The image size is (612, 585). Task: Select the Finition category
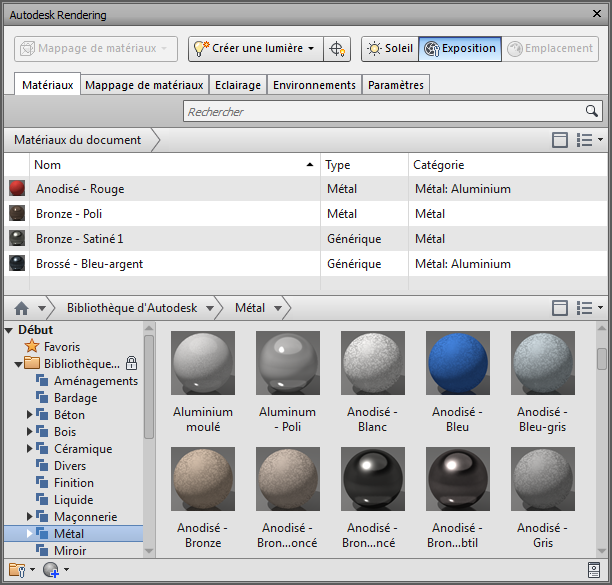(65, 483)
